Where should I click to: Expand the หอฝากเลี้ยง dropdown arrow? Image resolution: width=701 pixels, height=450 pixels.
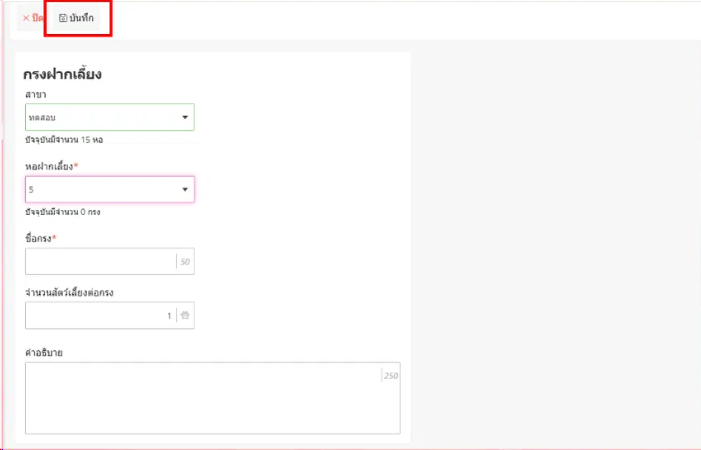coord(185,190)
